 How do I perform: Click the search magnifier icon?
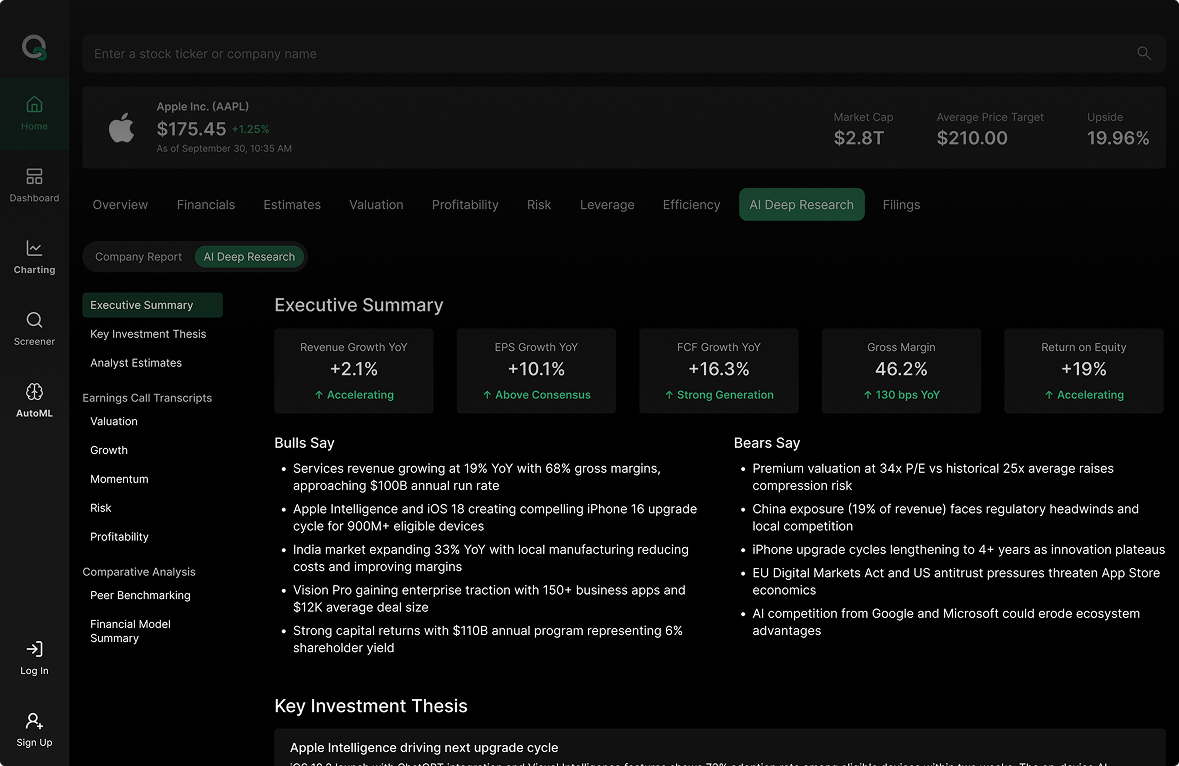click(x=1144, y=54)
